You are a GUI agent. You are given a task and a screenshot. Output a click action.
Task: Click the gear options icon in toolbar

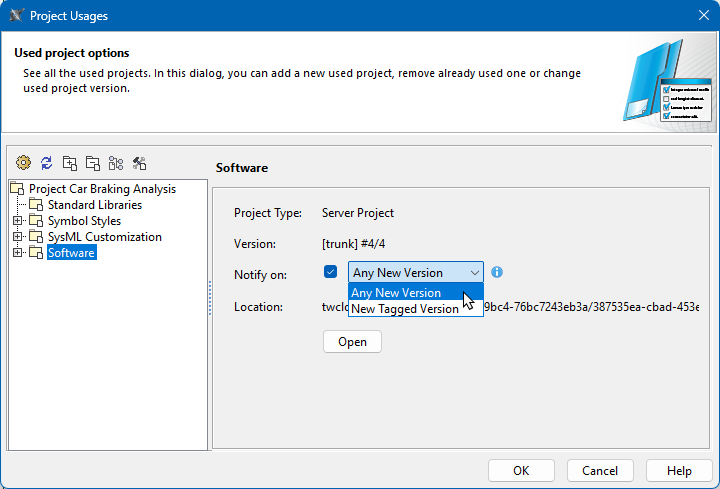23,163
